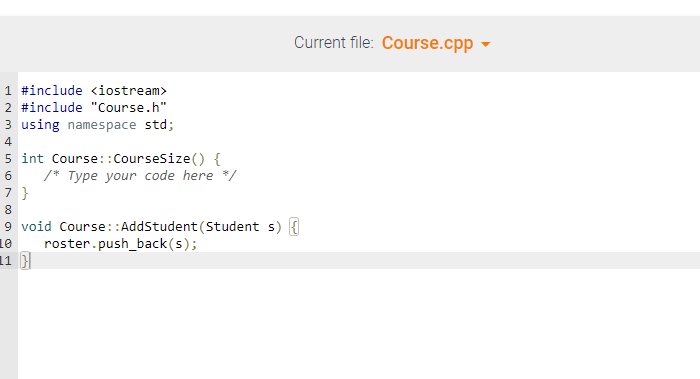The height and width of the screenshot is (379, 700).
Task: Click on the '#include "Course.h"' line
Action: point(94,108)
